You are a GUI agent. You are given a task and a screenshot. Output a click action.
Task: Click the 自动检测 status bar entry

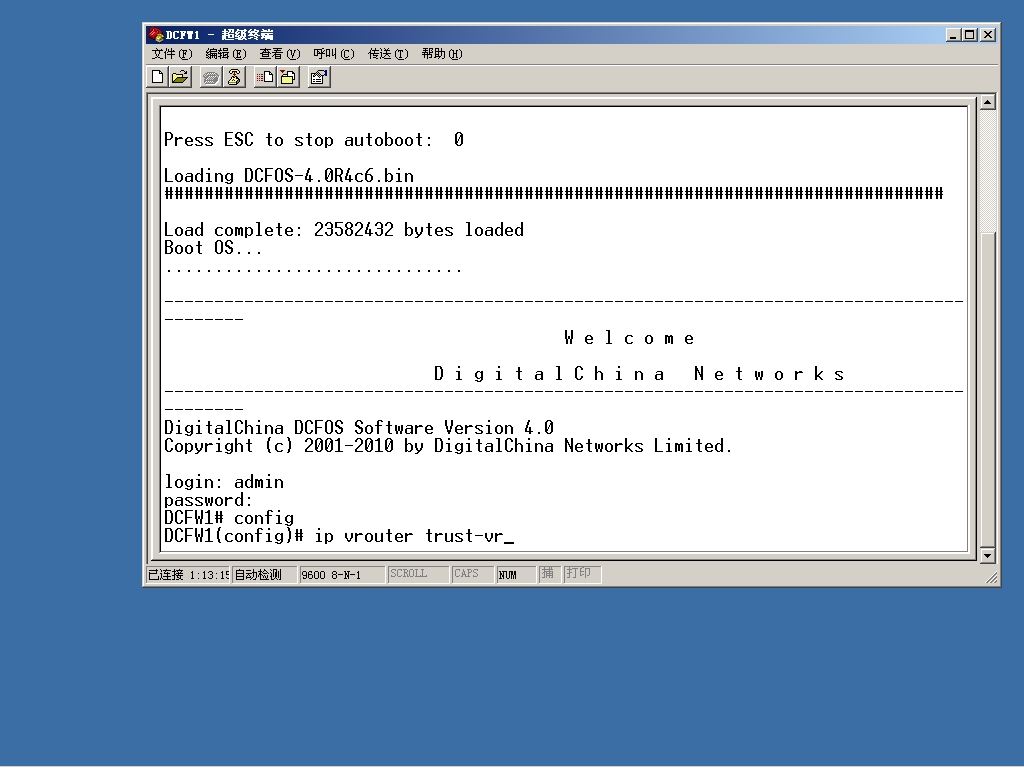(x=264, y=575)
